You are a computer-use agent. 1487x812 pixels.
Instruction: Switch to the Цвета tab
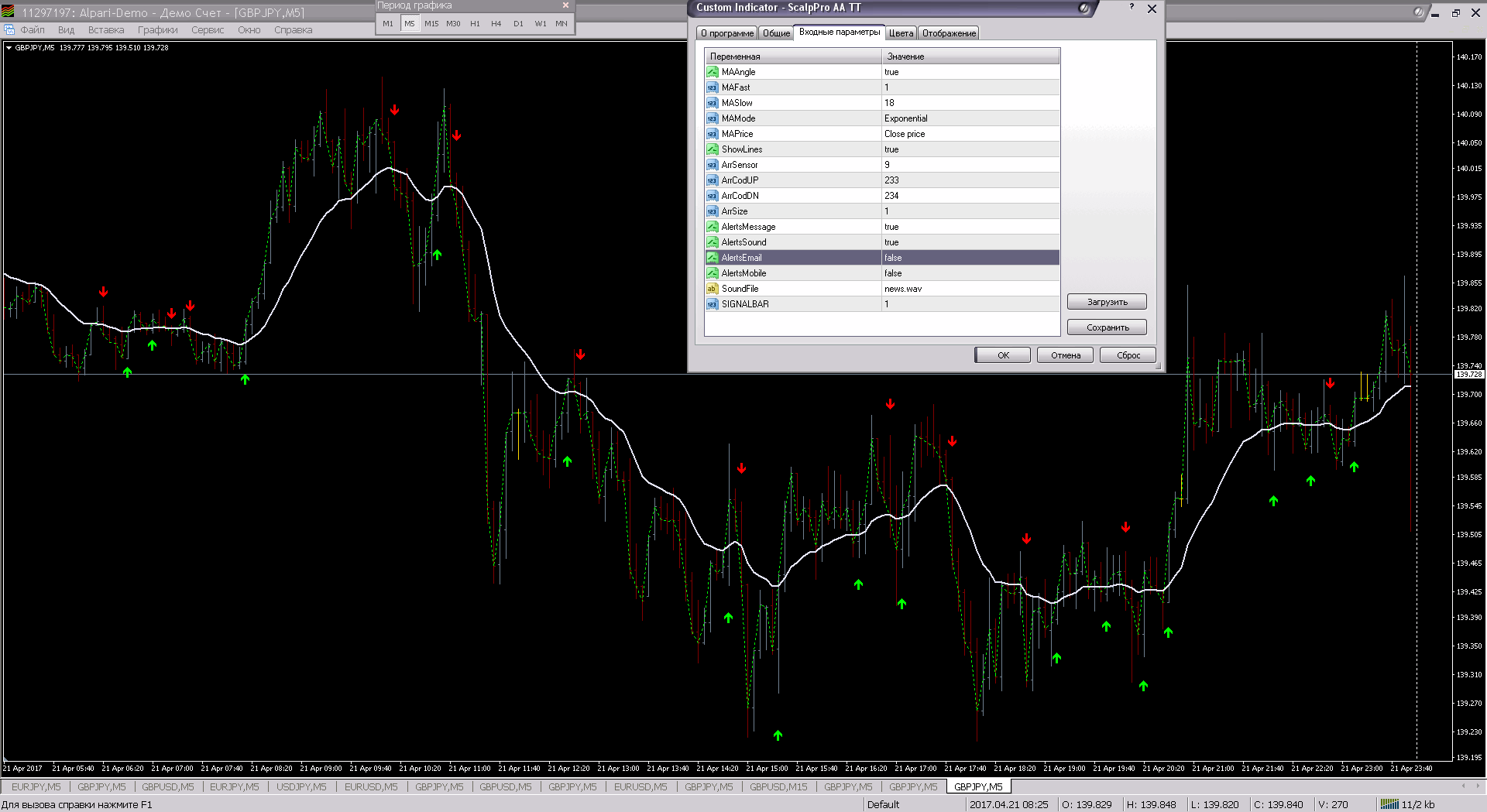[x=901, y=33]
